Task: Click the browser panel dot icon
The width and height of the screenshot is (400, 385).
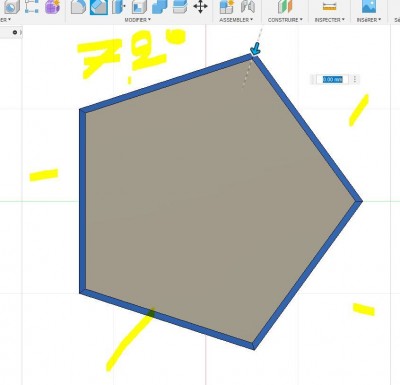Action: [x=15, y=32]
